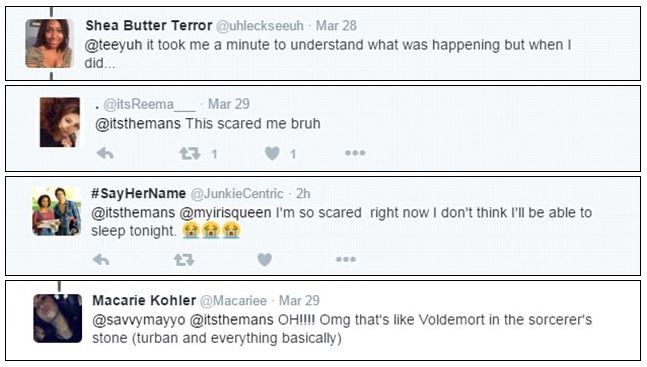
Task: Retweet the 'This scared me bruh' tweet
Action: pyautogui.click(x=190, y=154)
